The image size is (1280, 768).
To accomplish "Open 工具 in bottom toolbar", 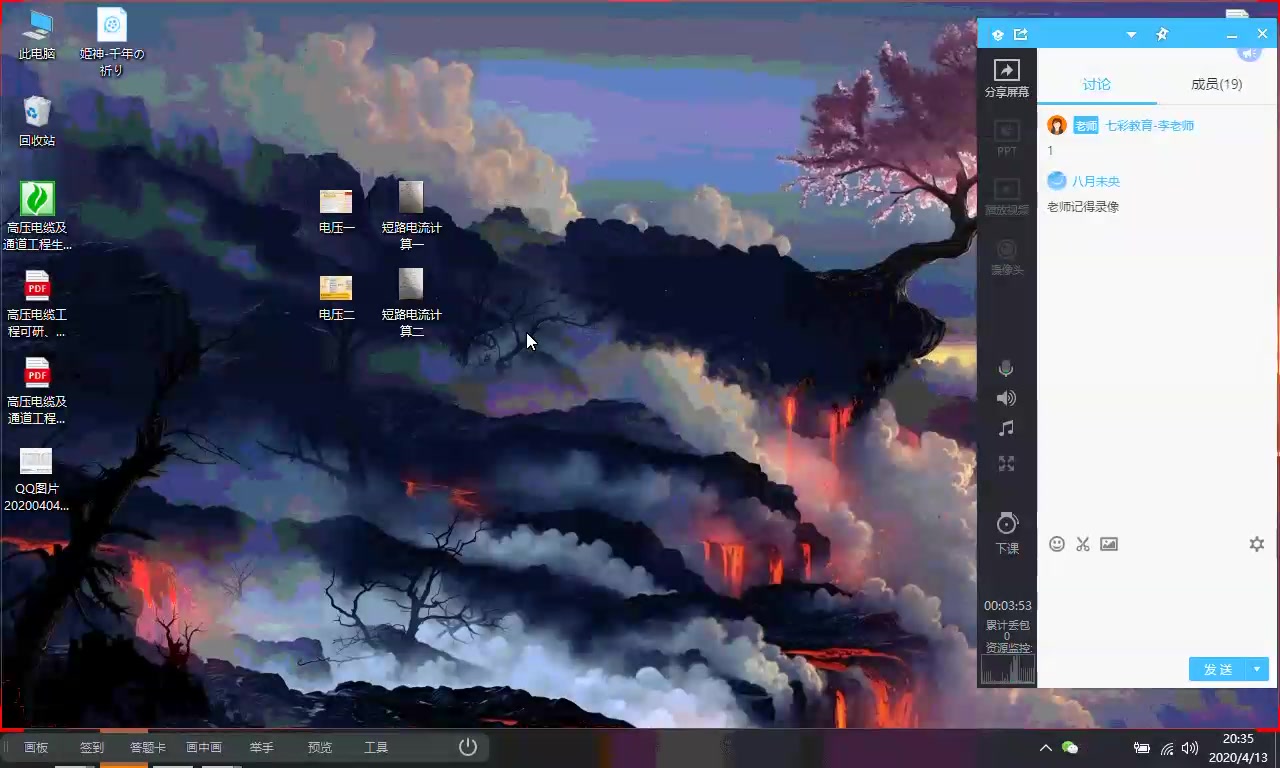I will [376, 747].
